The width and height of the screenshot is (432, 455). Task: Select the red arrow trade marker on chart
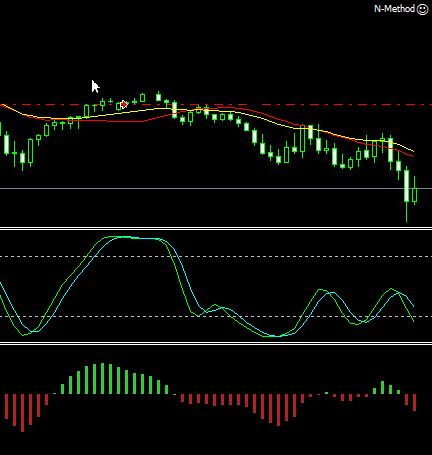point(124,105)
